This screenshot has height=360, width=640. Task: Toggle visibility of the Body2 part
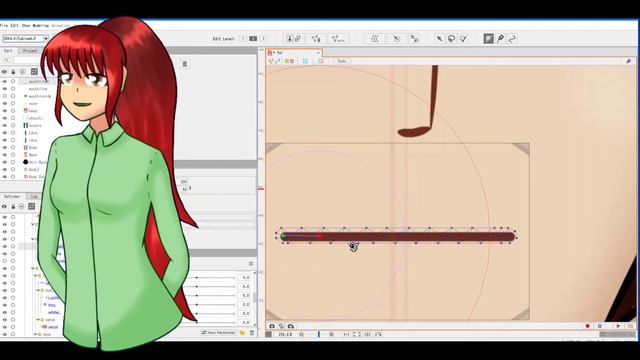4,169
